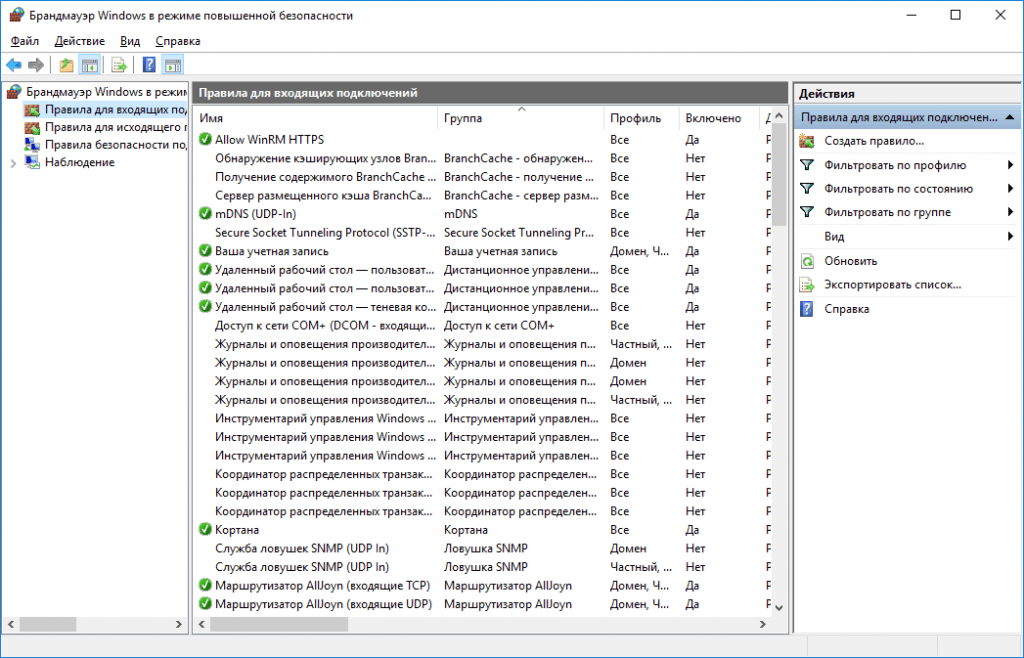Click the green check icon for Кортана
The width and height of the screenshot is (1024, 658).
205,530
